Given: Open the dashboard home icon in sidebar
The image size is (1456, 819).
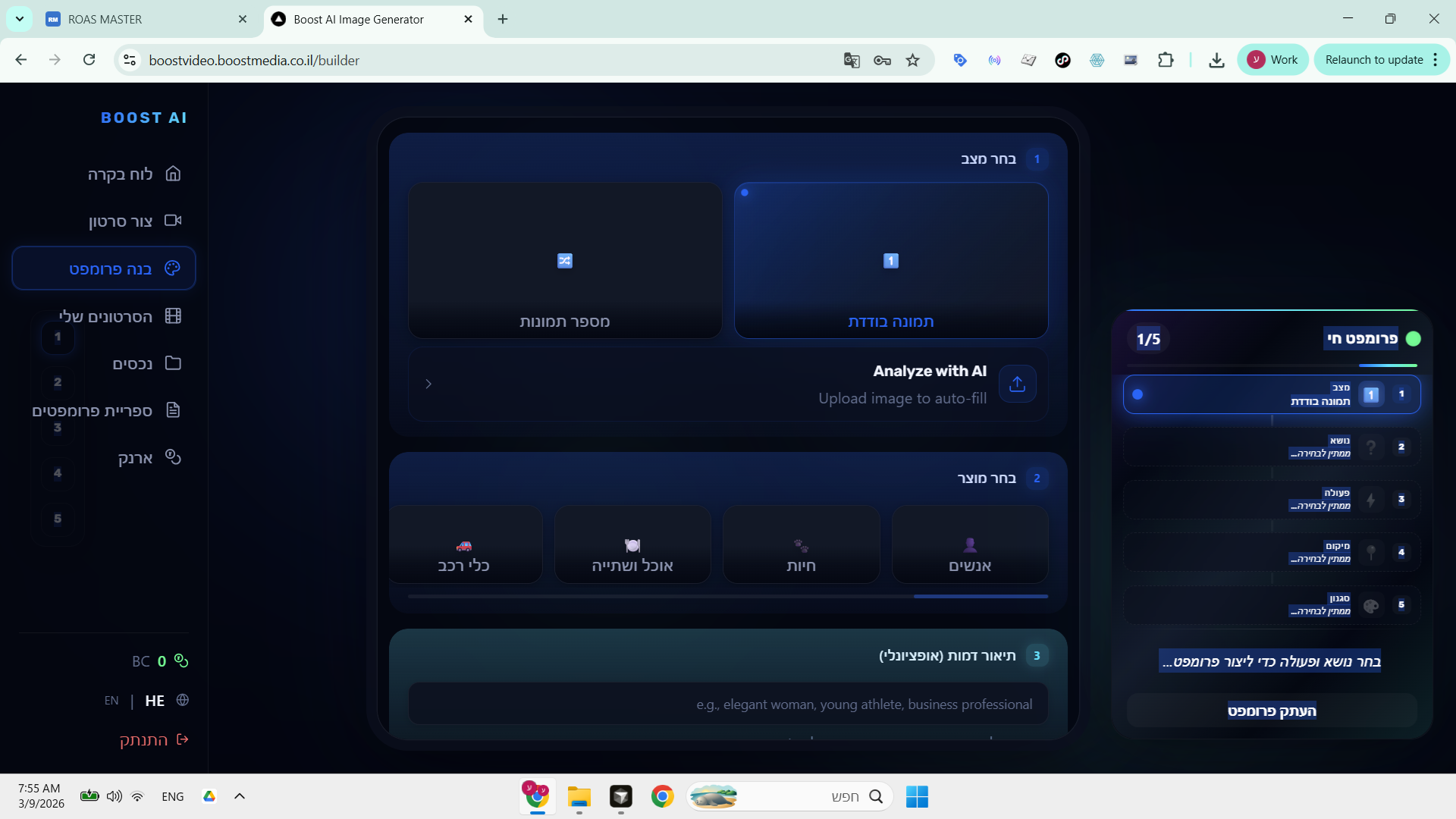Looking at the screenshot, I should [x=173, y=174].
